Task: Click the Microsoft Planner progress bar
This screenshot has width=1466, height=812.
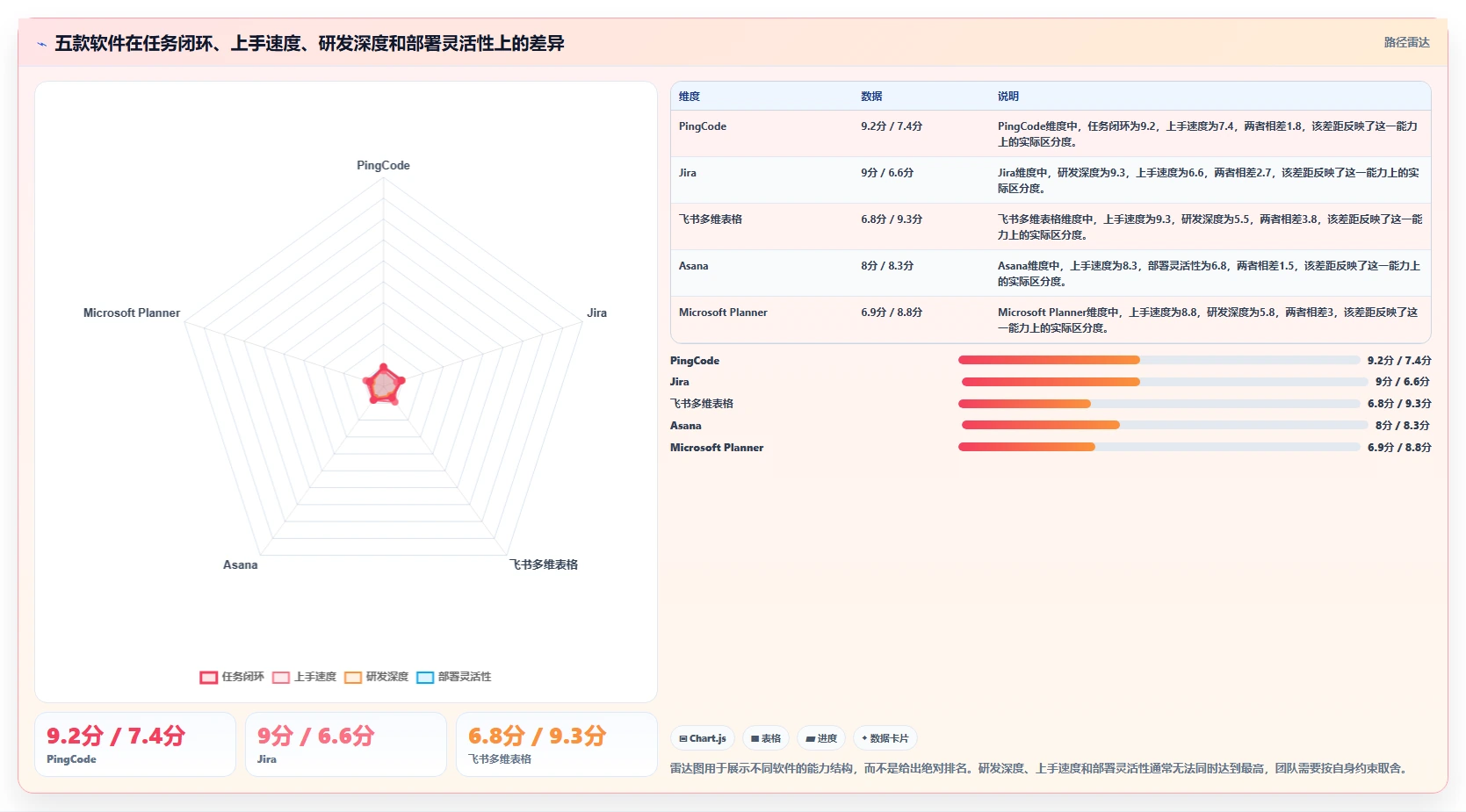Action: [x=1159, y=447]
